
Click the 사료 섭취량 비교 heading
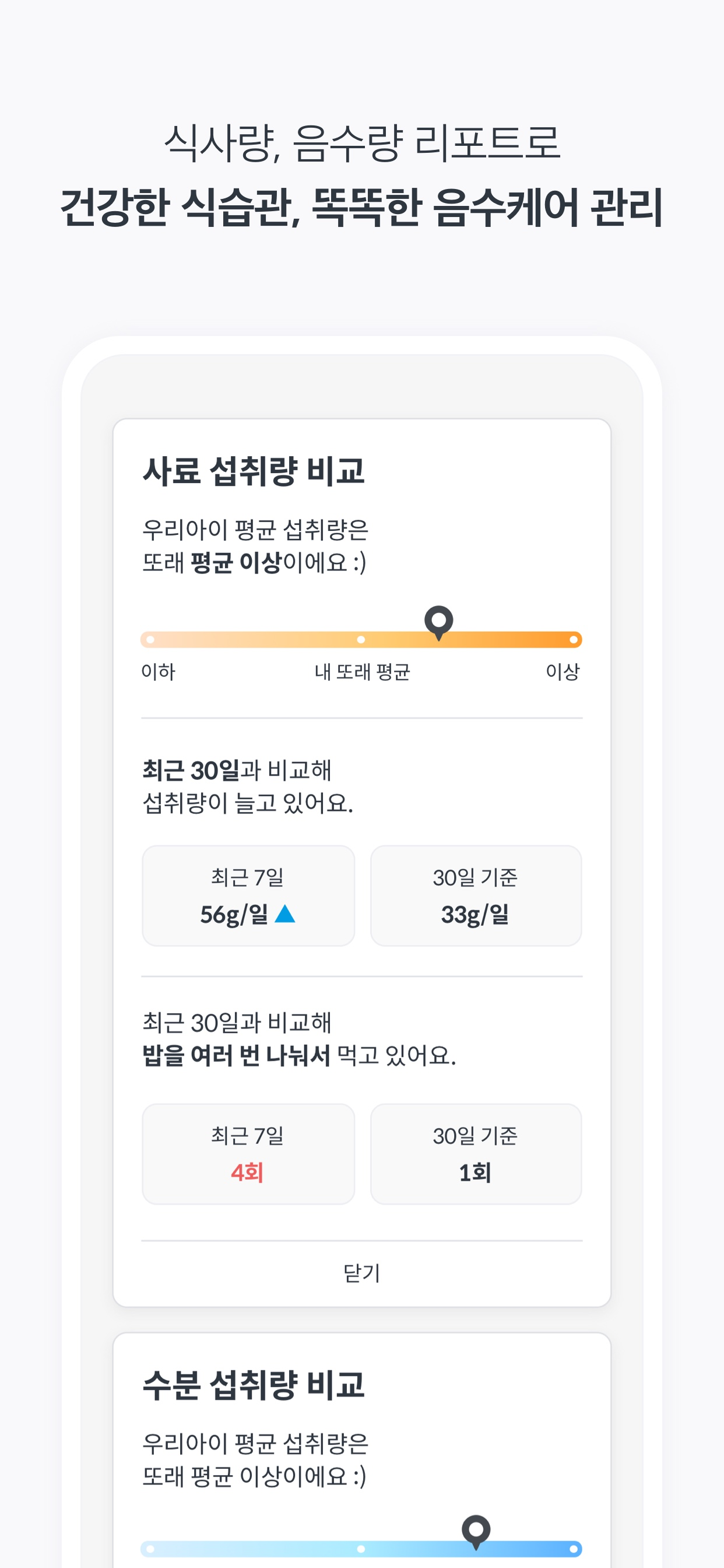pyautogui.click(x=253, y=471)
